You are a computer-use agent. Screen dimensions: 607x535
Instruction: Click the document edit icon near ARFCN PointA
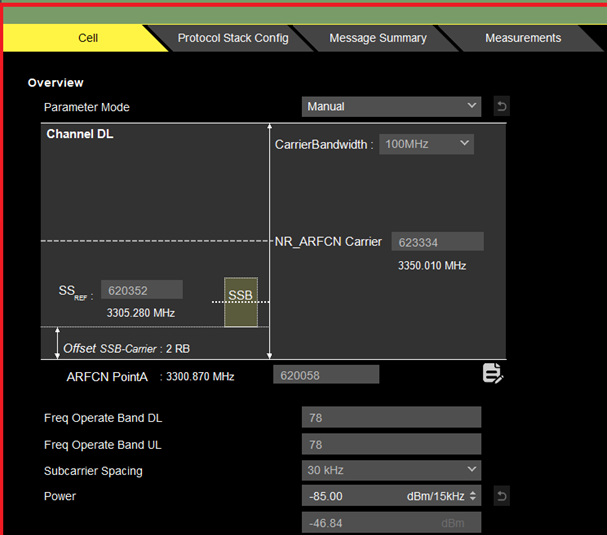tap(492, 374)
